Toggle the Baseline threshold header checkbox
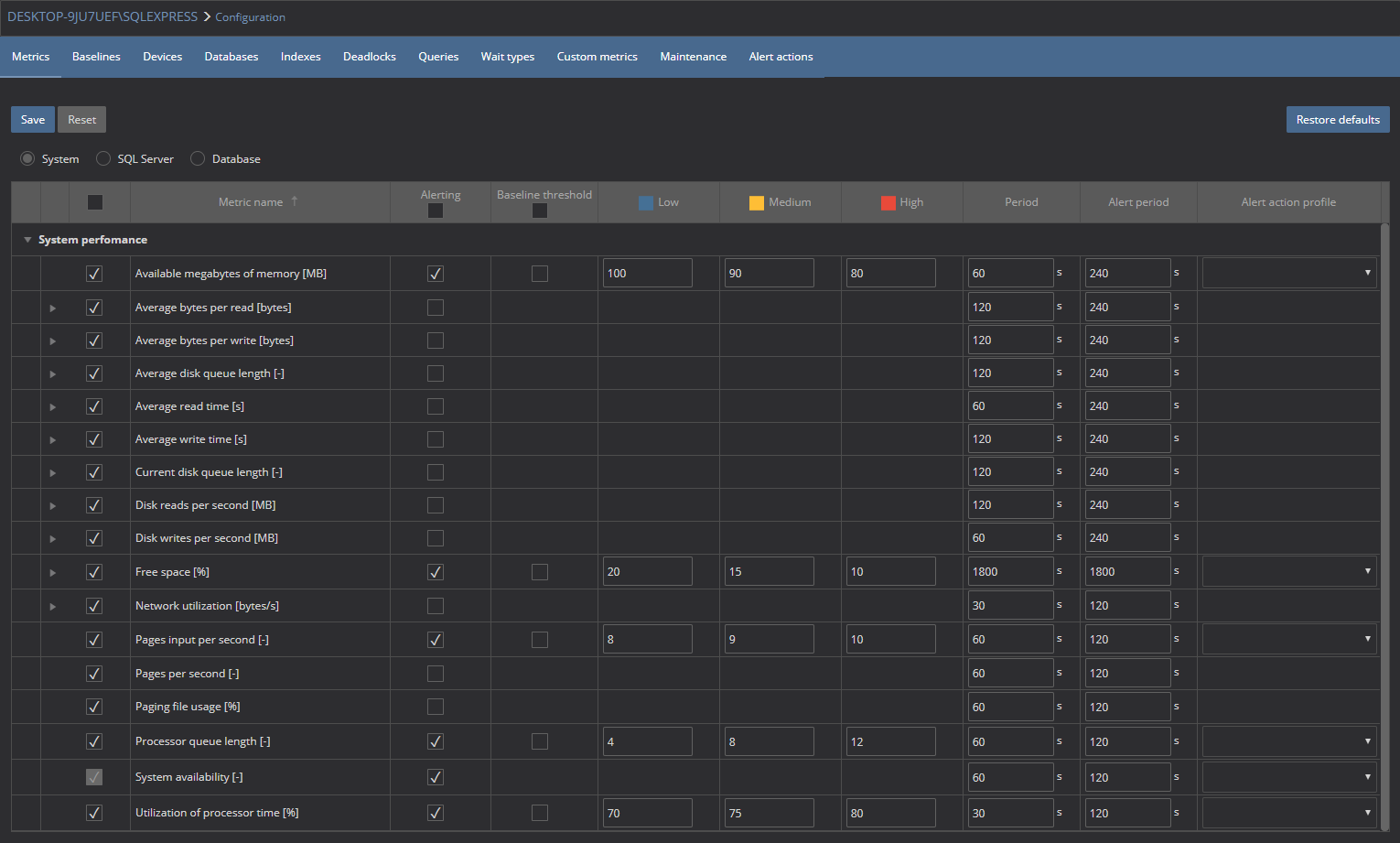1400x843 pixels. 540,211
